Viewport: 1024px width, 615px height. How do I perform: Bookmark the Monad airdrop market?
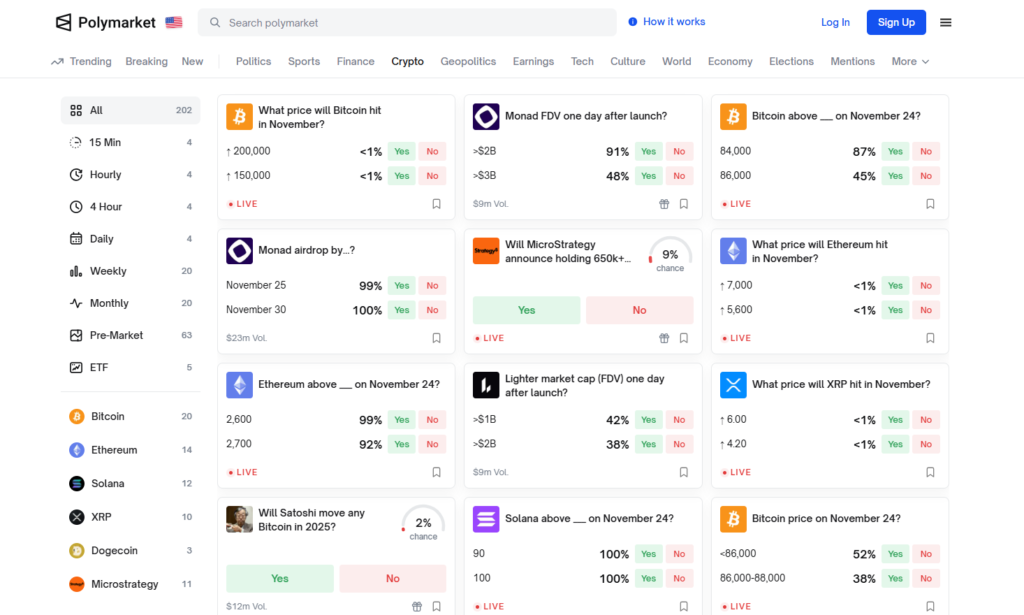pyautogui.click(x=436, y=338)
